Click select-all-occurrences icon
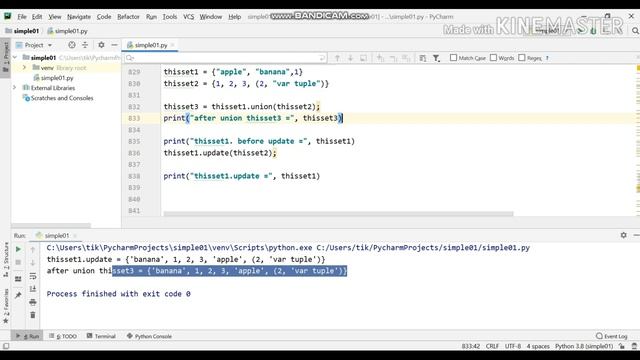Viewport: 640px width, 360px height. [x=406, y=58]
